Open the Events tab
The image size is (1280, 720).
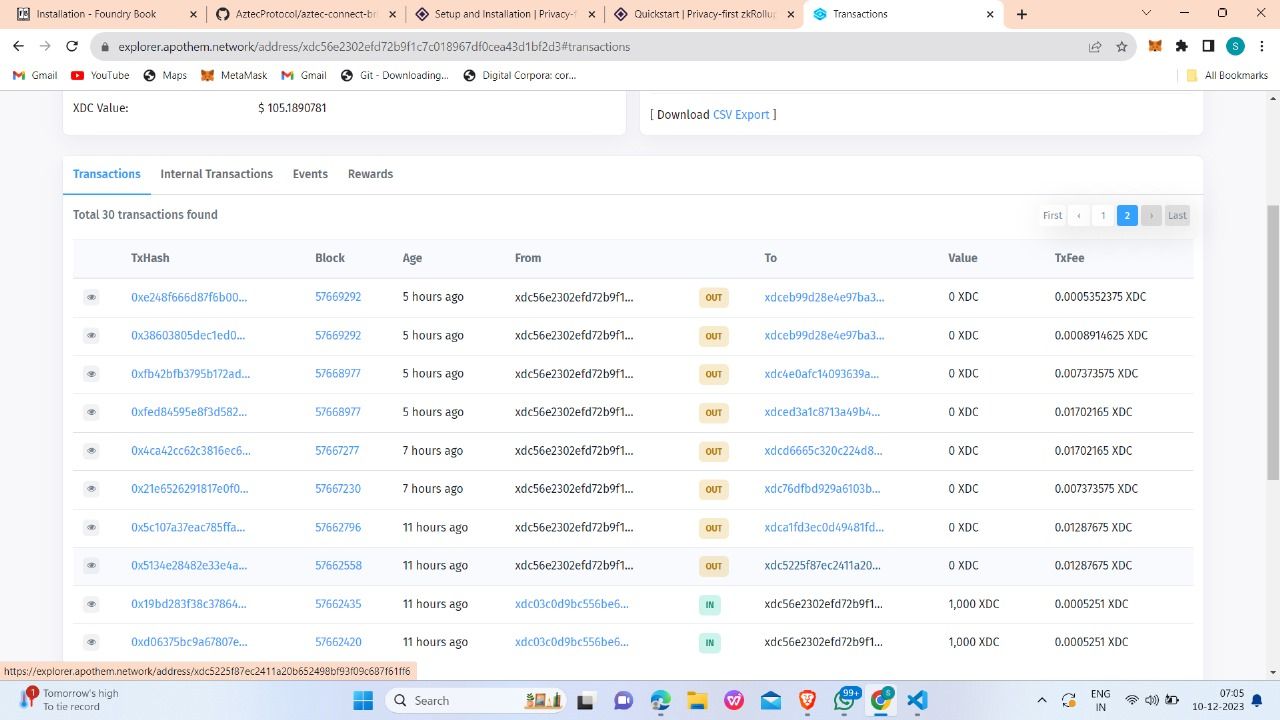tap(310, 174)
